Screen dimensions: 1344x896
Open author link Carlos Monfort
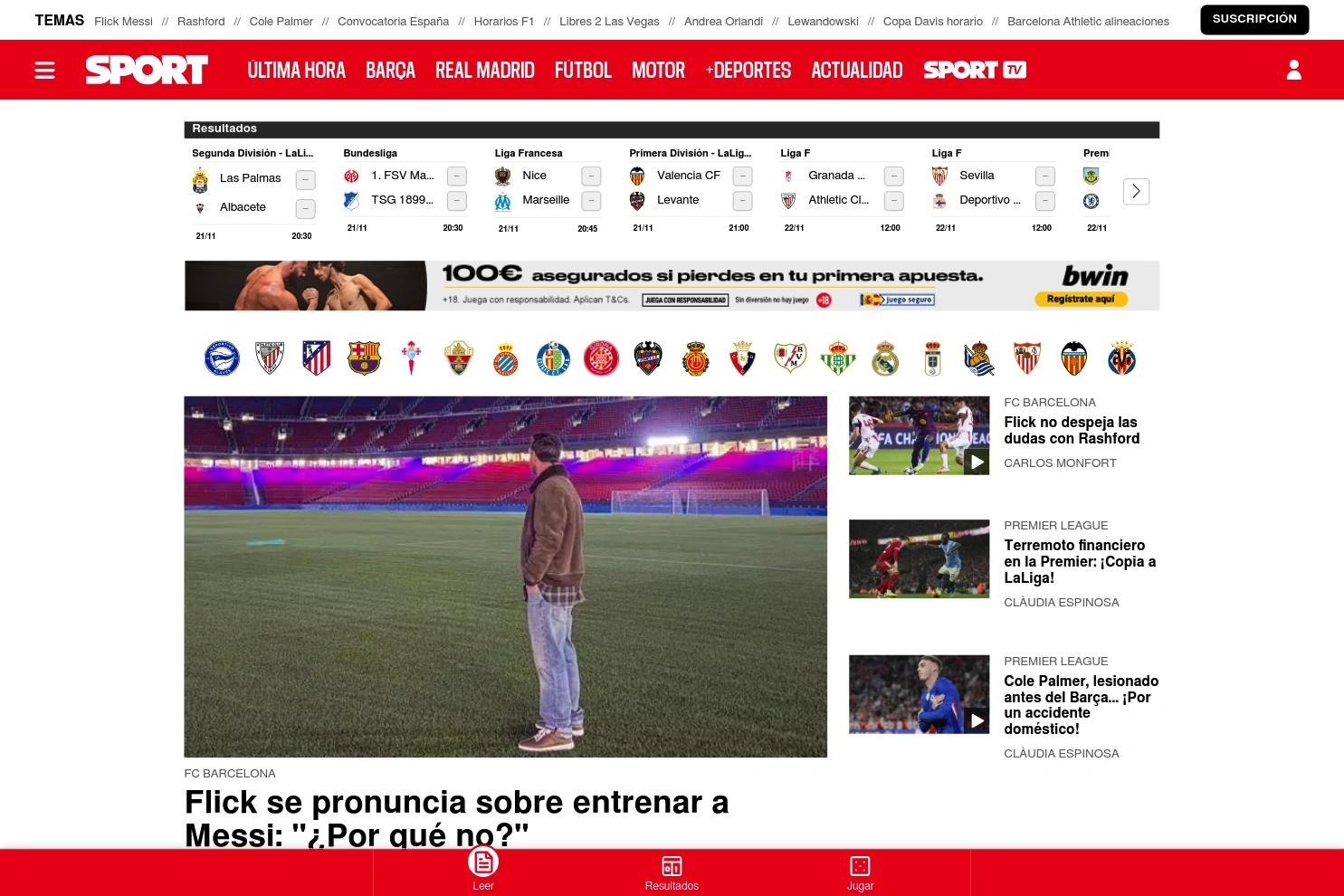(x=1060, y=462)
